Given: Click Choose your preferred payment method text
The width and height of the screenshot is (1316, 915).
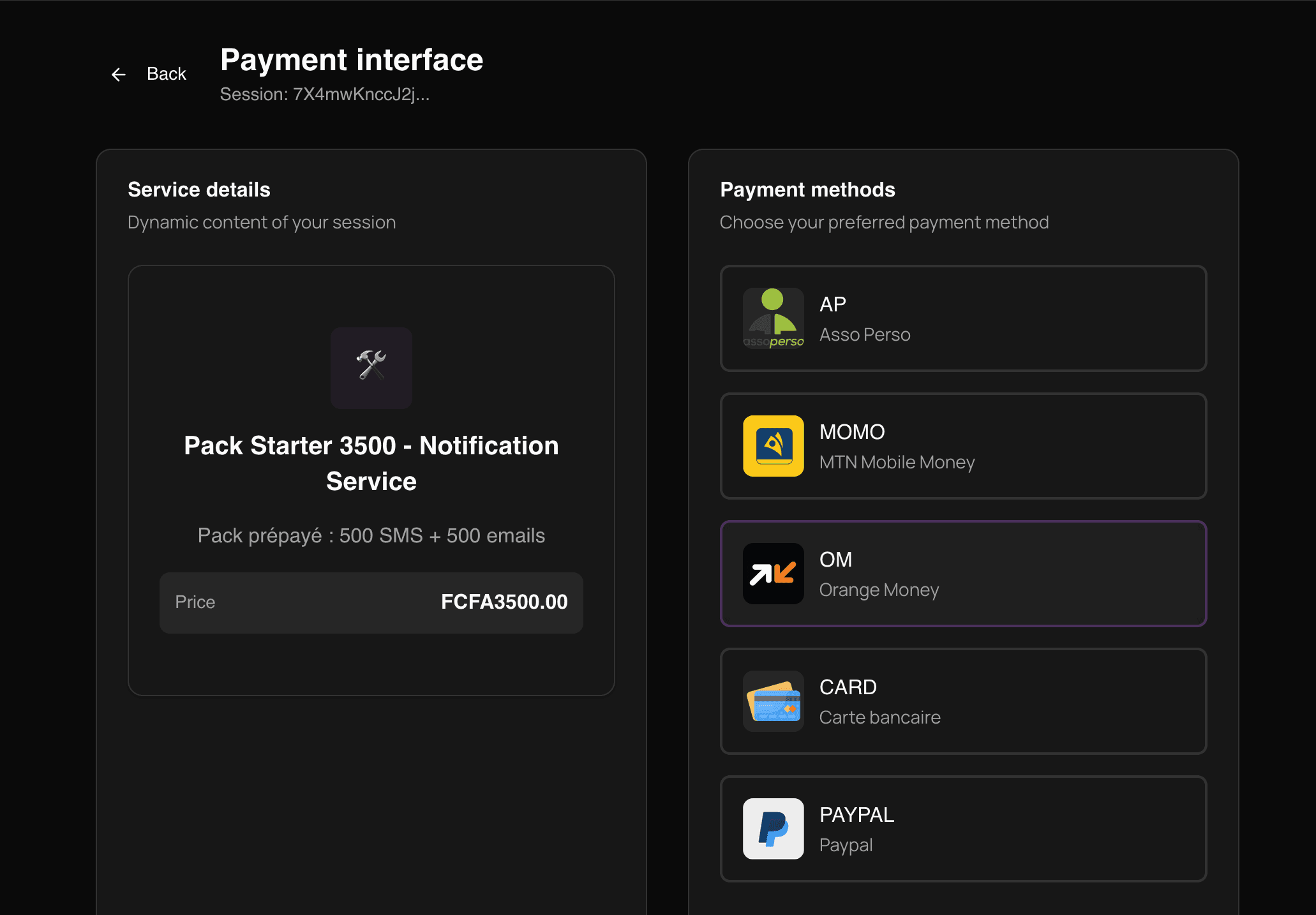Looking at the screenshot, I should pyautogui.click(x=884, y=222).
